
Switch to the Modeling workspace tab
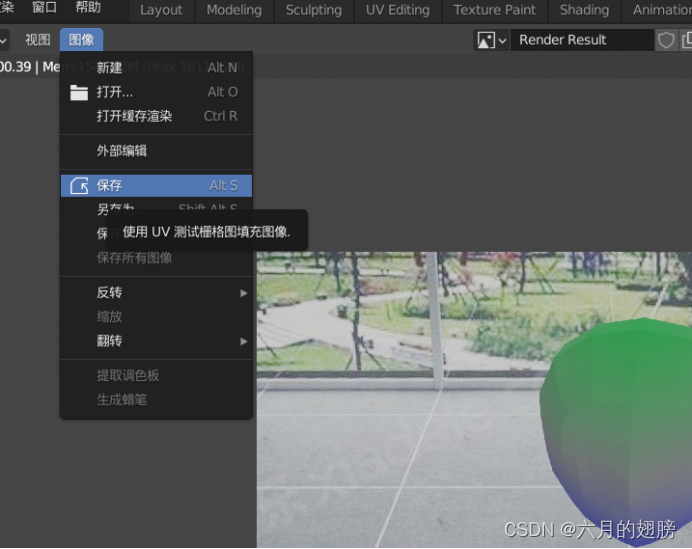[x=234, y=10]
